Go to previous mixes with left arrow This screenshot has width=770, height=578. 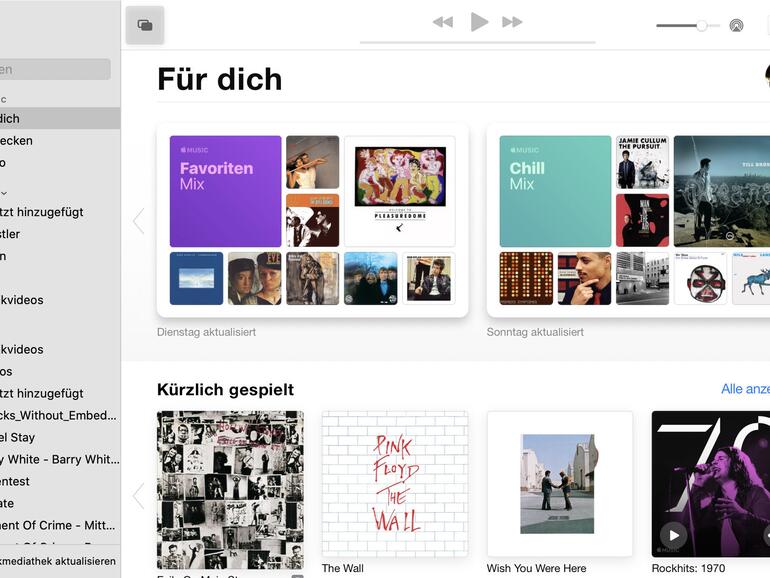tap(138, 220)
